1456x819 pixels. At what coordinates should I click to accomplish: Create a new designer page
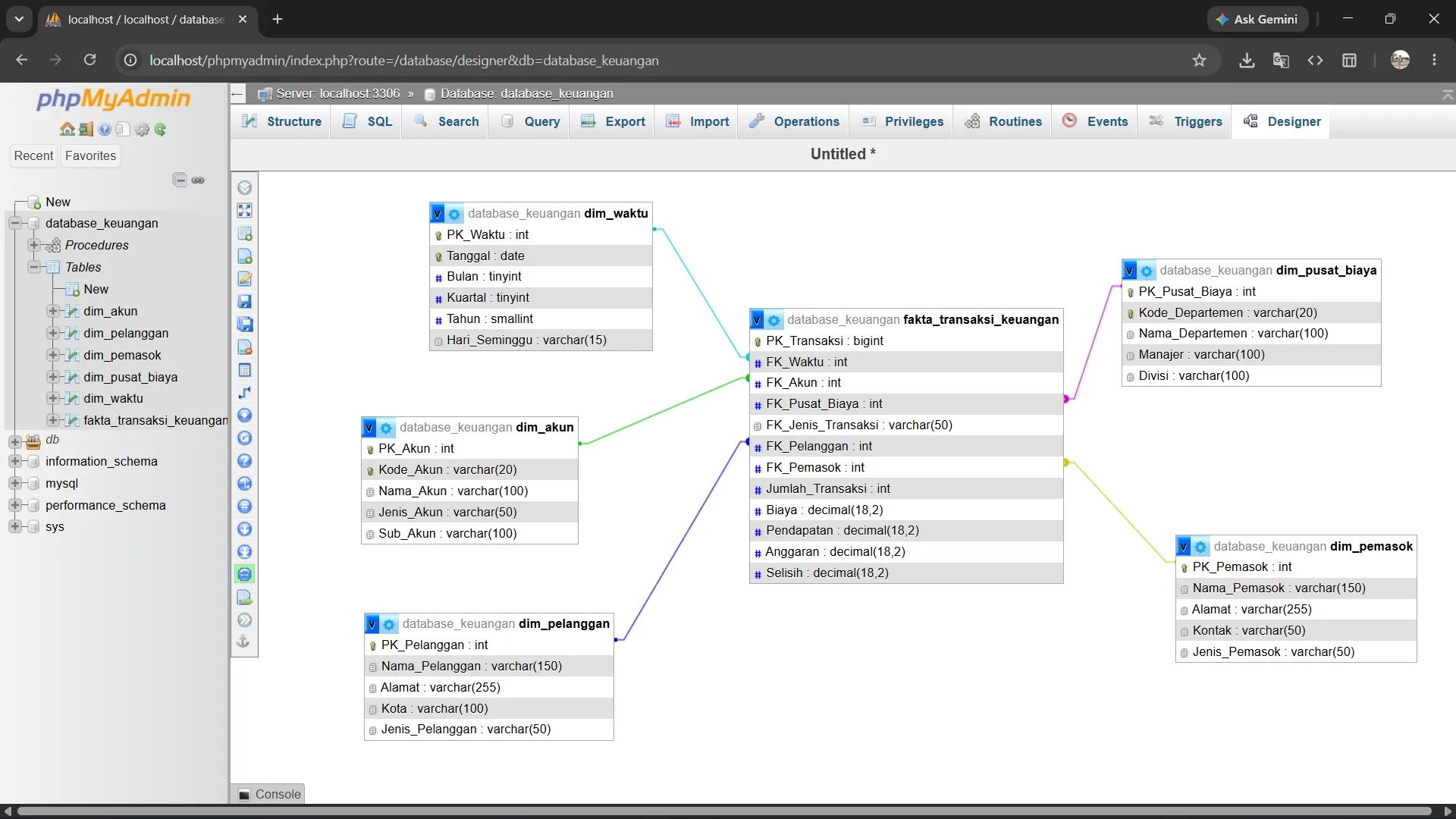pyautogui.click(x=244, y=256)
